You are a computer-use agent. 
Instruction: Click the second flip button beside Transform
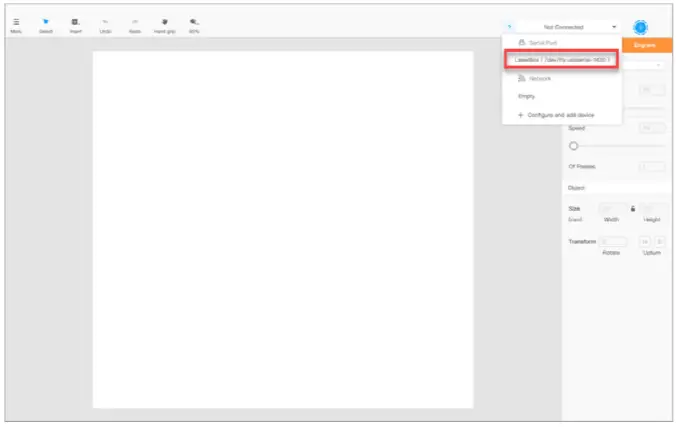tap(660, 242)
